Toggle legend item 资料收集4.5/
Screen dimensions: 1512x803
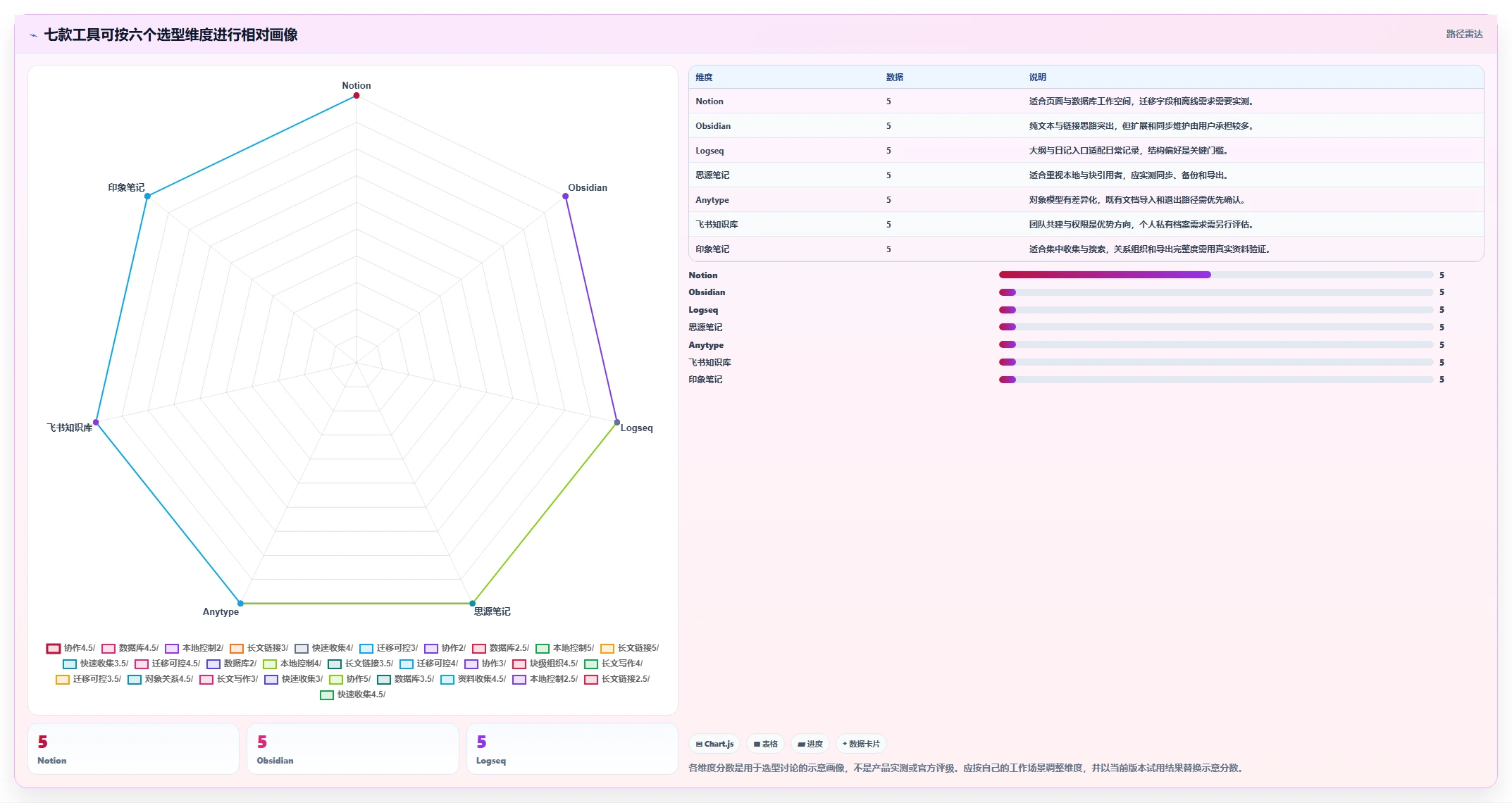[473, 679]
